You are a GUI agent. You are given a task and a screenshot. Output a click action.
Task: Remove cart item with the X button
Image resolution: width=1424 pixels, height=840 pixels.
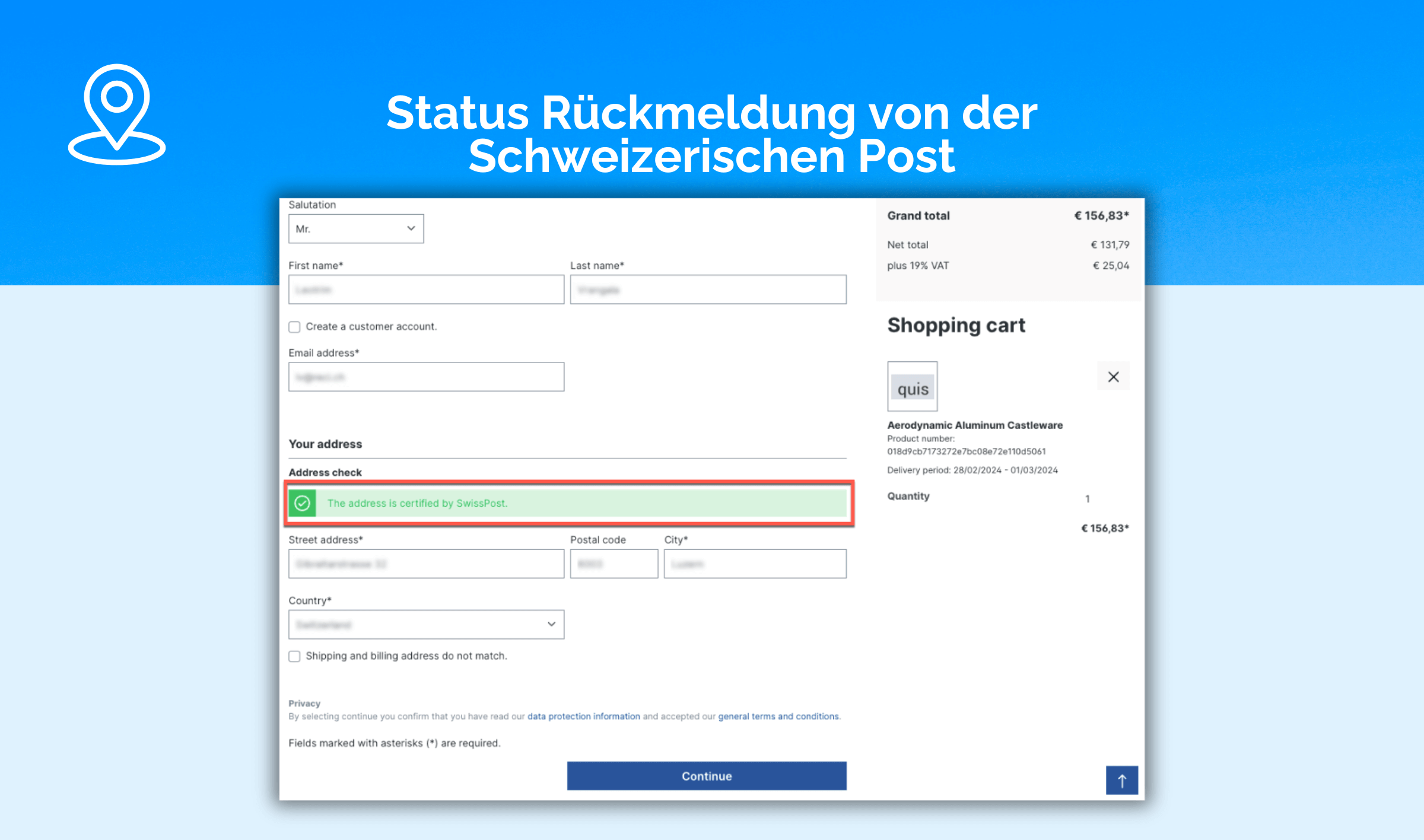[x=1114, y=377]
